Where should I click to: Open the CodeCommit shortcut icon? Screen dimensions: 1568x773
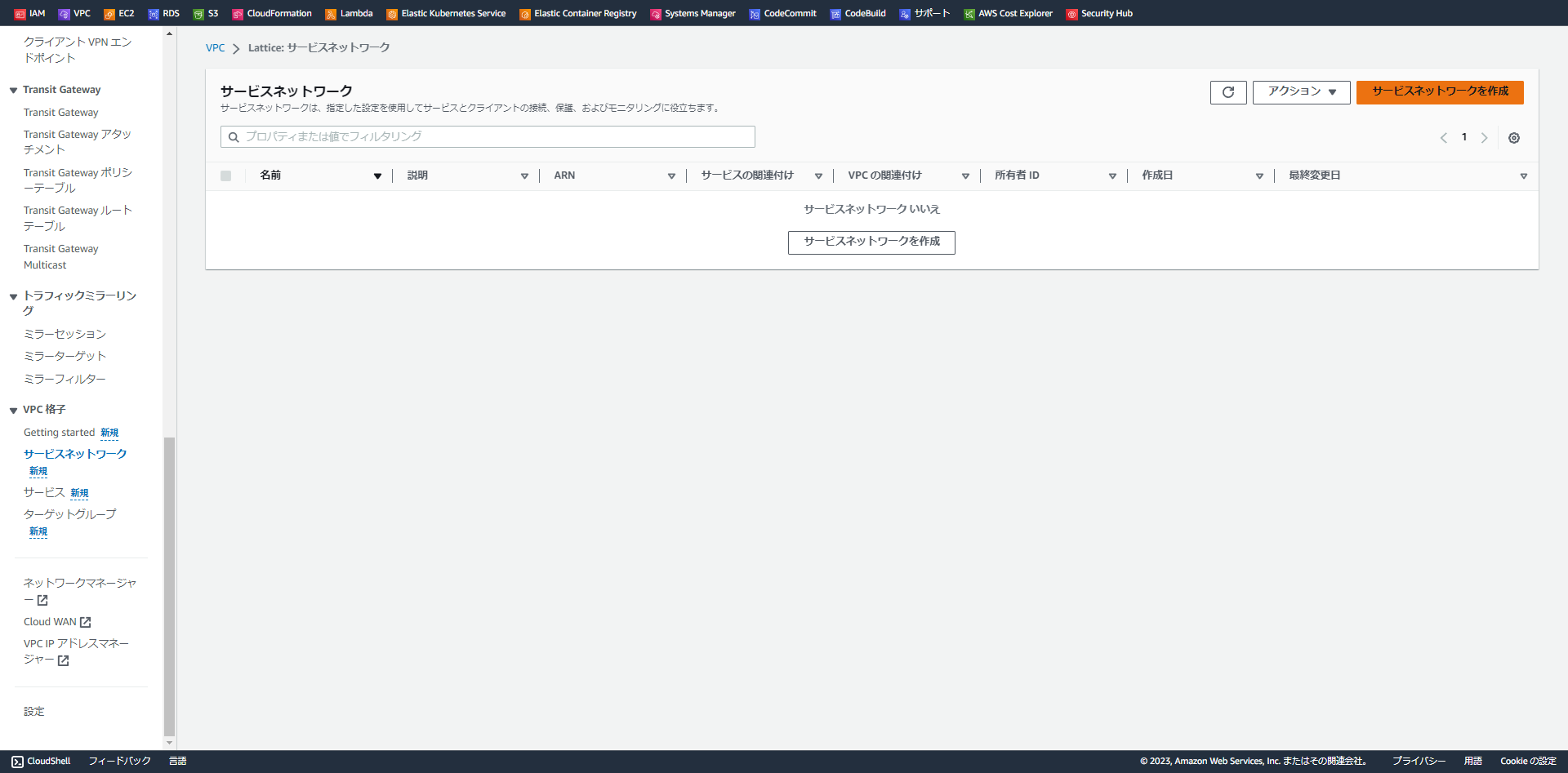755,14
